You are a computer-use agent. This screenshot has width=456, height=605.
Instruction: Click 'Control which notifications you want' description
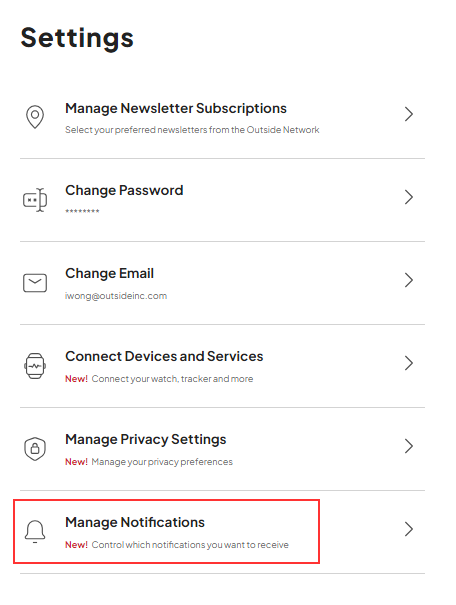190,545
